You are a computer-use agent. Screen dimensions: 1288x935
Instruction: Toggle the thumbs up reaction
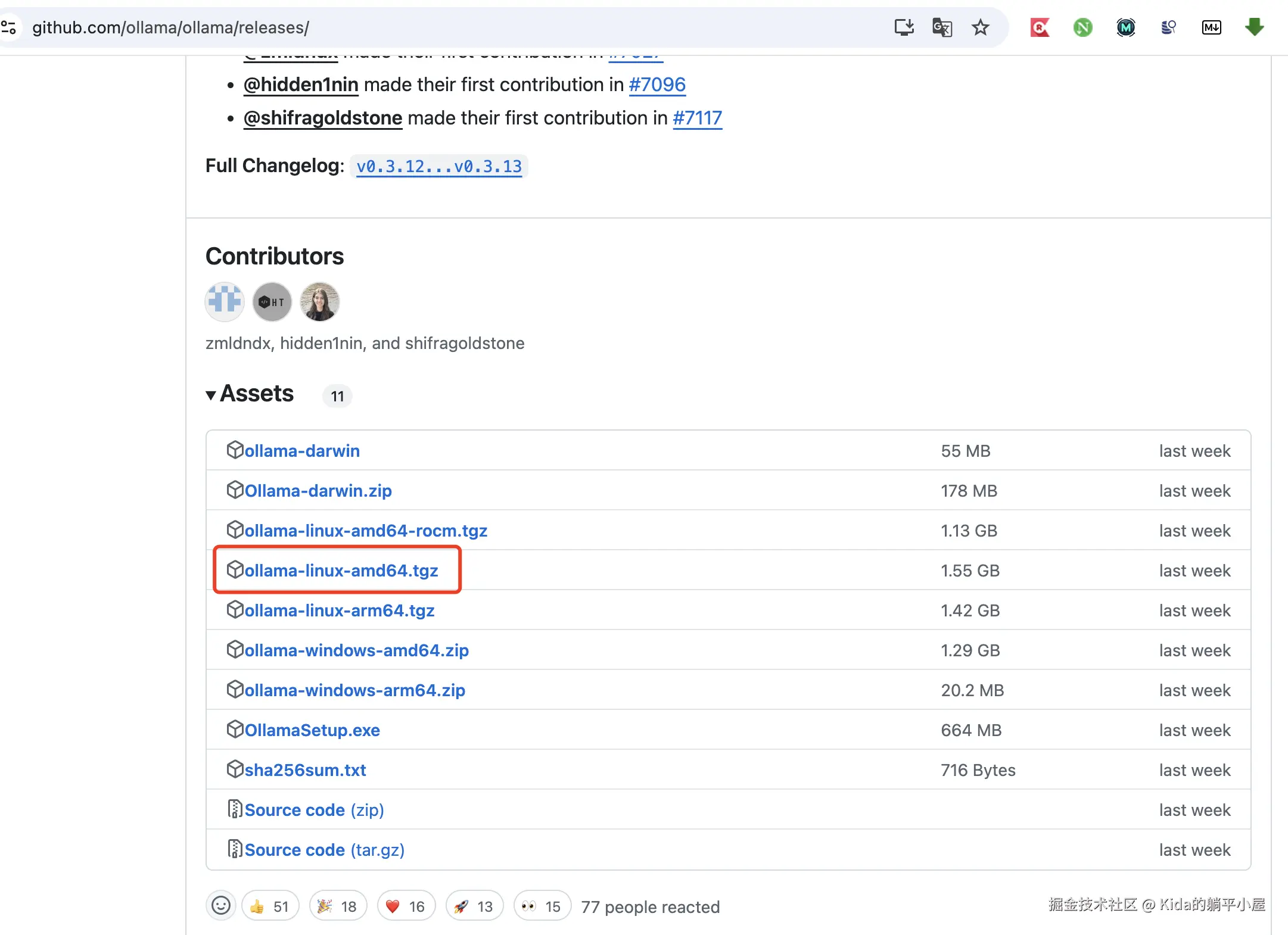point(270,906)
